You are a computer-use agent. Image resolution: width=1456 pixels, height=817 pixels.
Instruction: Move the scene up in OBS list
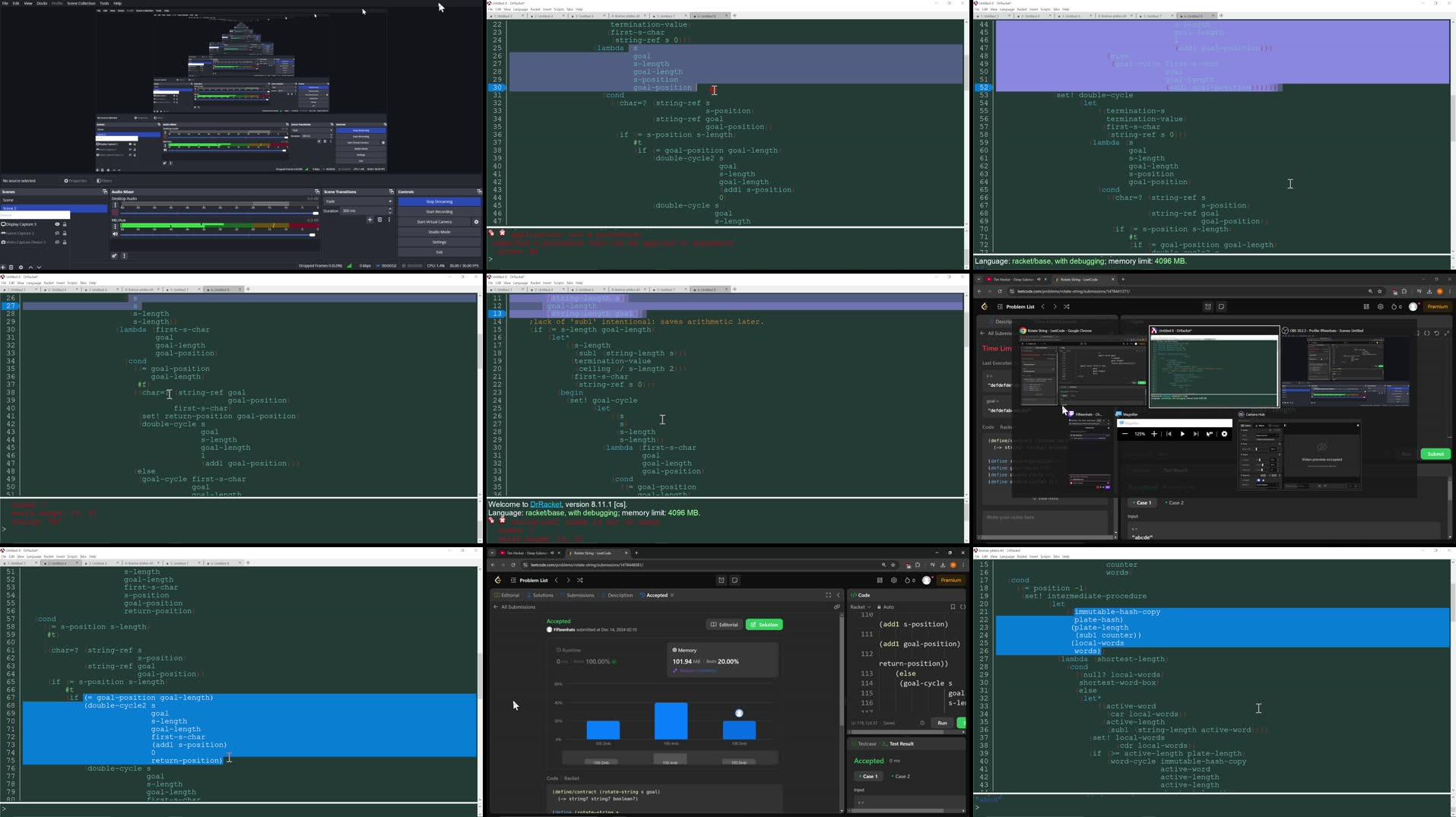click(x=30, y=268)
